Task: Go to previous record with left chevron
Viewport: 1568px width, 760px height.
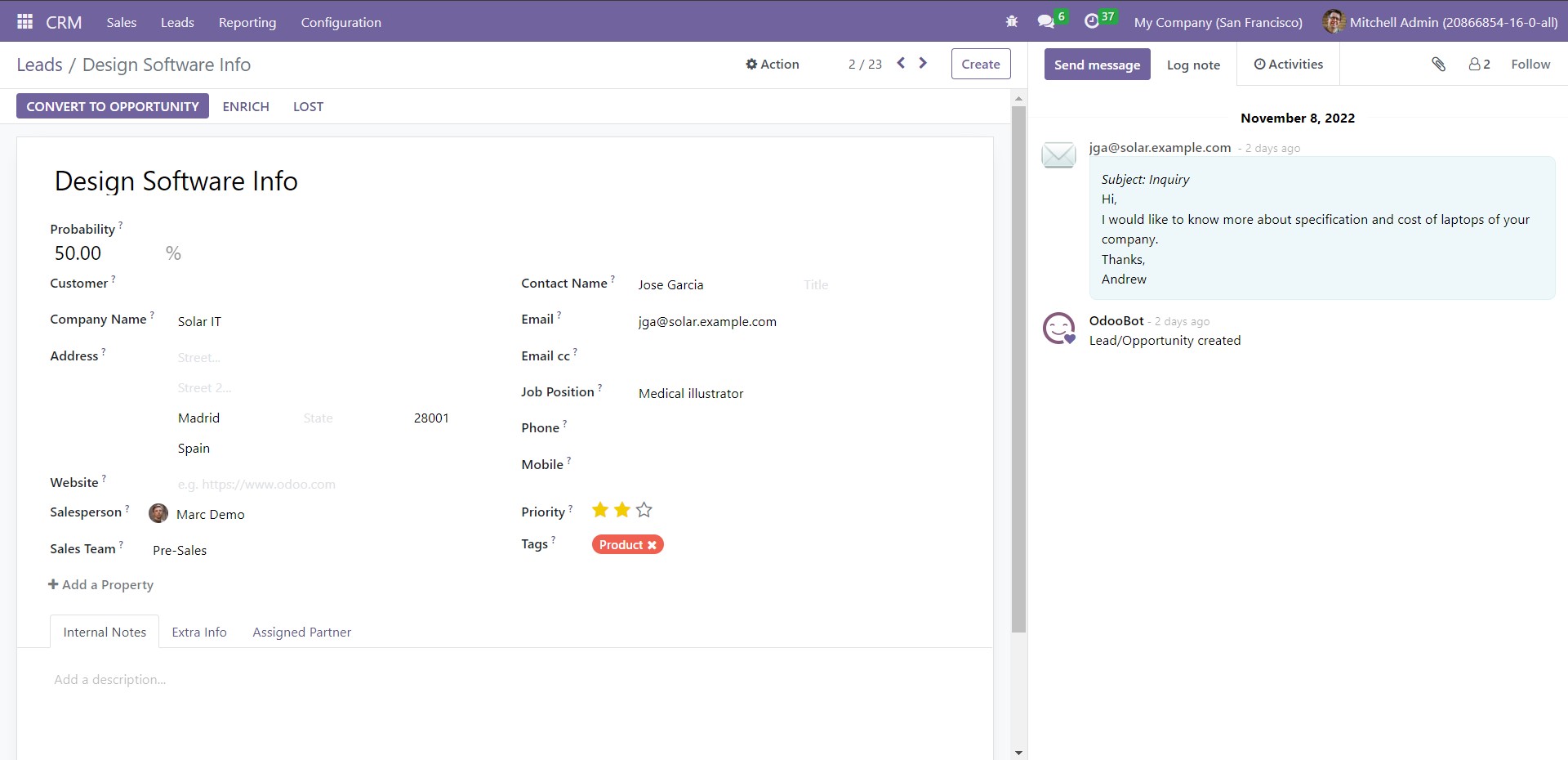Action: [901, 63]
